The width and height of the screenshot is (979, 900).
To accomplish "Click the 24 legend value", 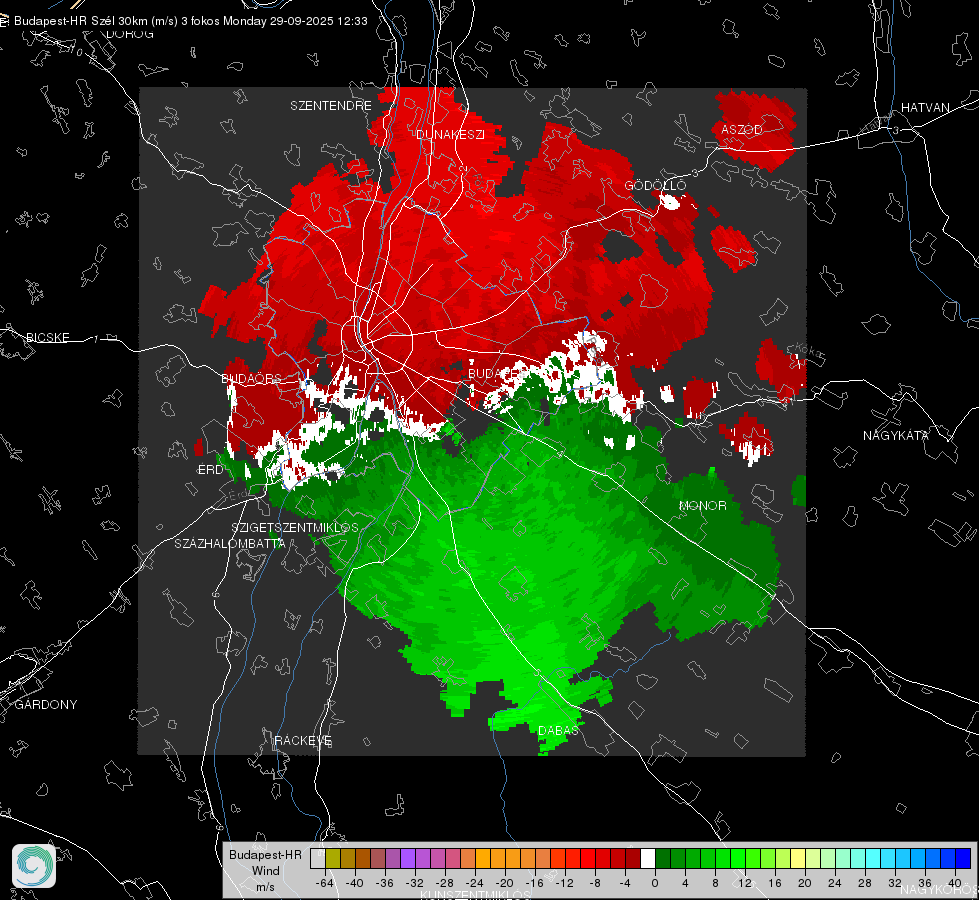I will click(835, 883).
